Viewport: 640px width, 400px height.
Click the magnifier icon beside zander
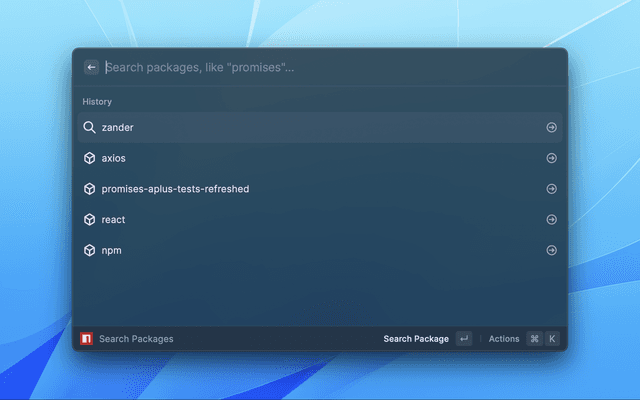pyautogui.click(x=89, y=128)
